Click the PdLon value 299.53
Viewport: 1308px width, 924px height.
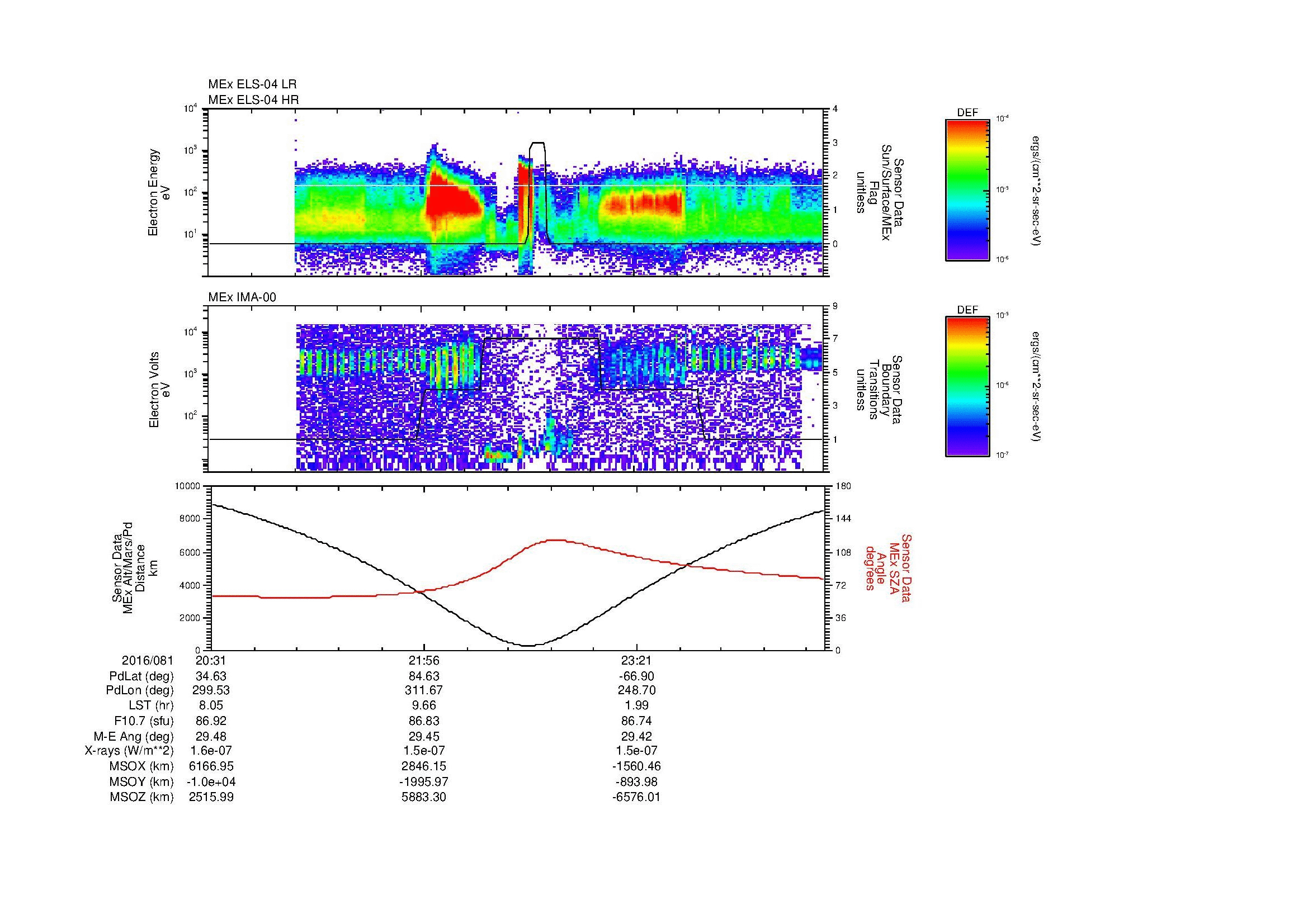[211, 690]
